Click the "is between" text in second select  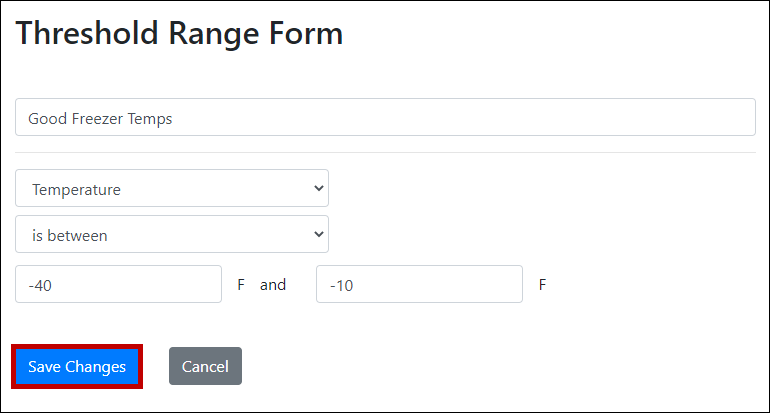pyautogui.click(x=69, y=235)
